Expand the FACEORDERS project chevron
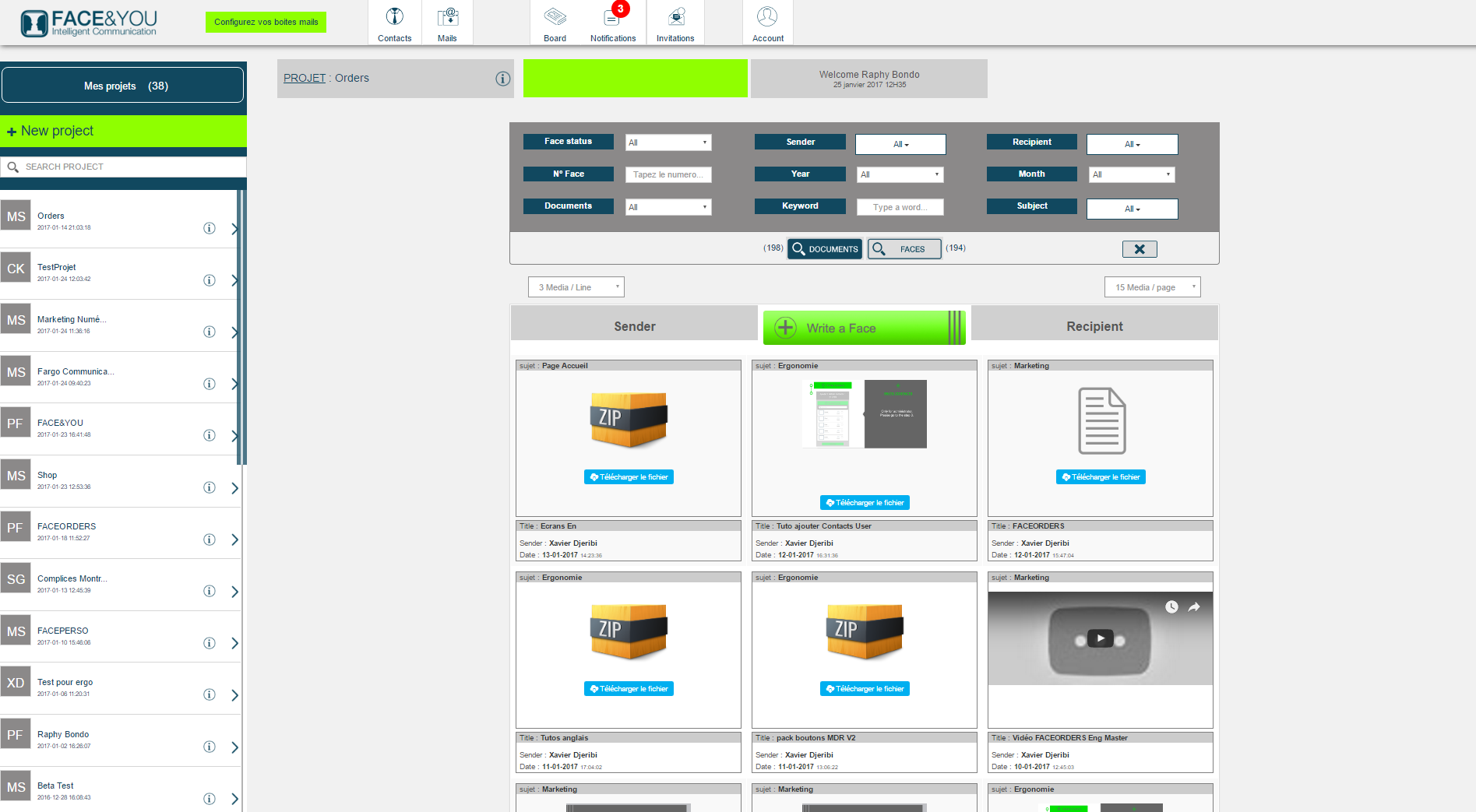The image size is (1476, 812). click(x=234, y=540)
